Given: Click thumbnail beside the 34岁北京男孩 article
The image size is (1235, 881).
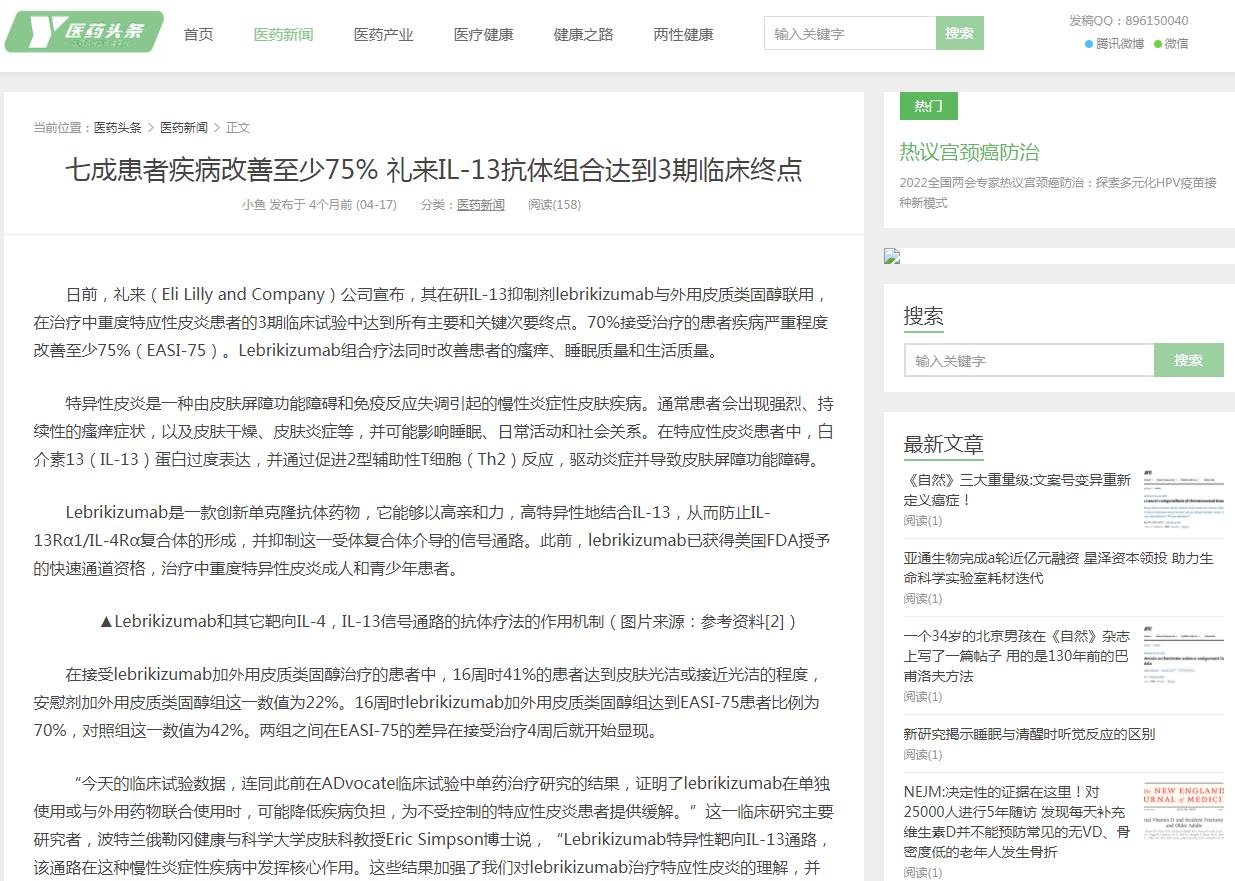Looking at the screenshot, I should (x=1183, y=656).
